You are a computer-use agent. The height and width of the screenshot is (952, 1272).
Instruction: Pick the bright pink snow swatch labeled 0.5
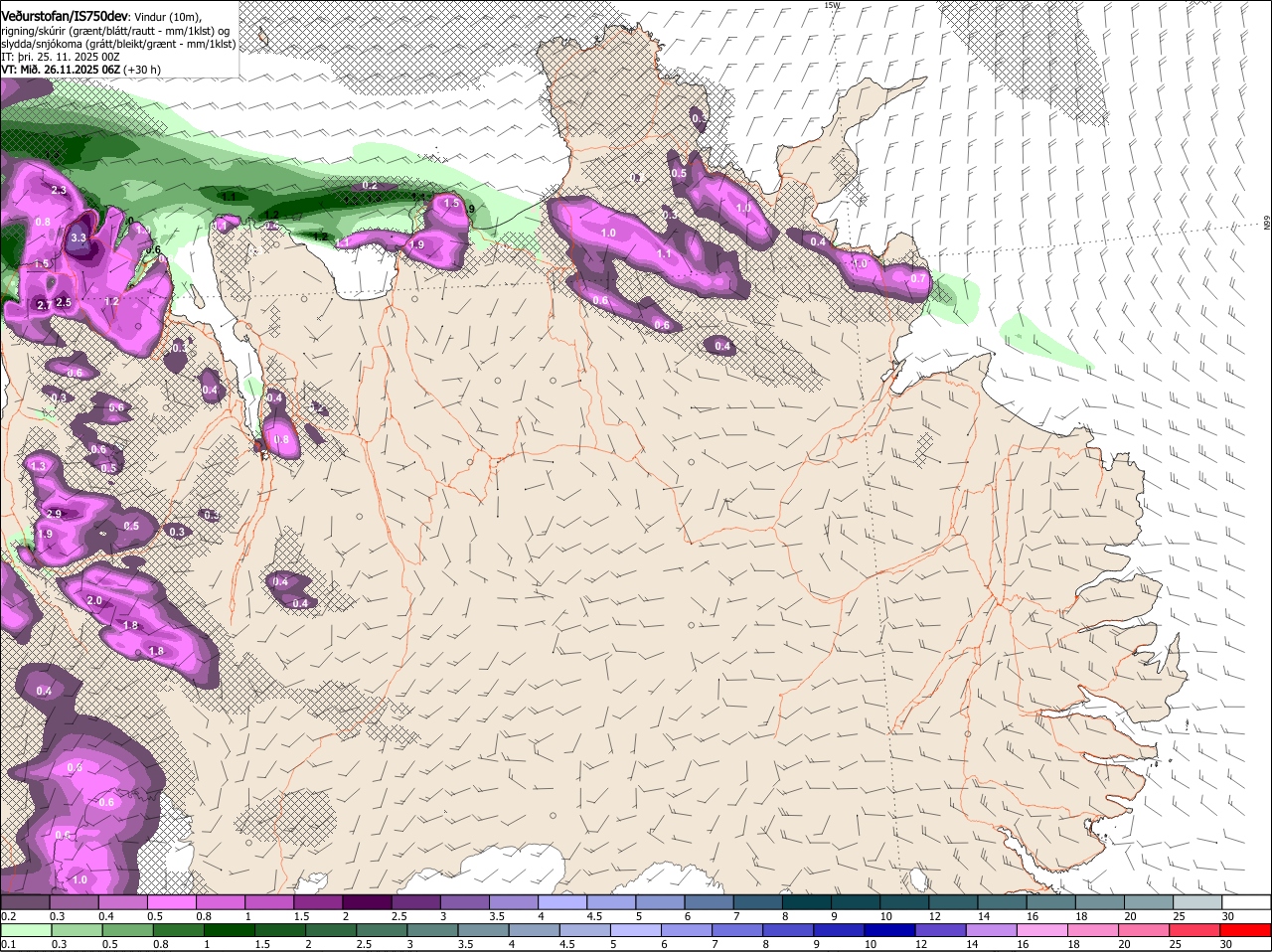click(x=171, y=902)
